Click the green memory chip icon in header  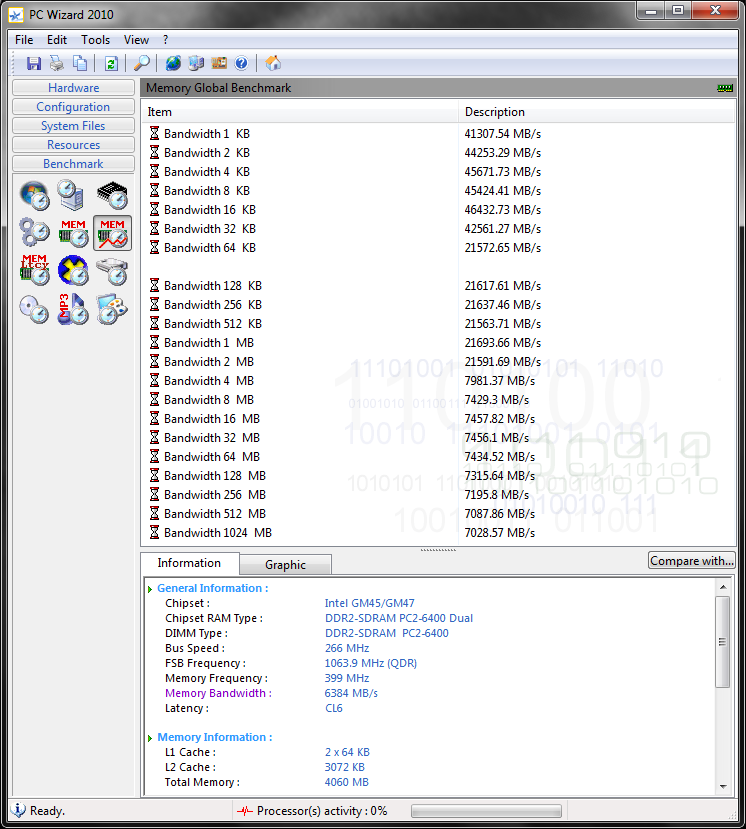[x=725, y=88]
